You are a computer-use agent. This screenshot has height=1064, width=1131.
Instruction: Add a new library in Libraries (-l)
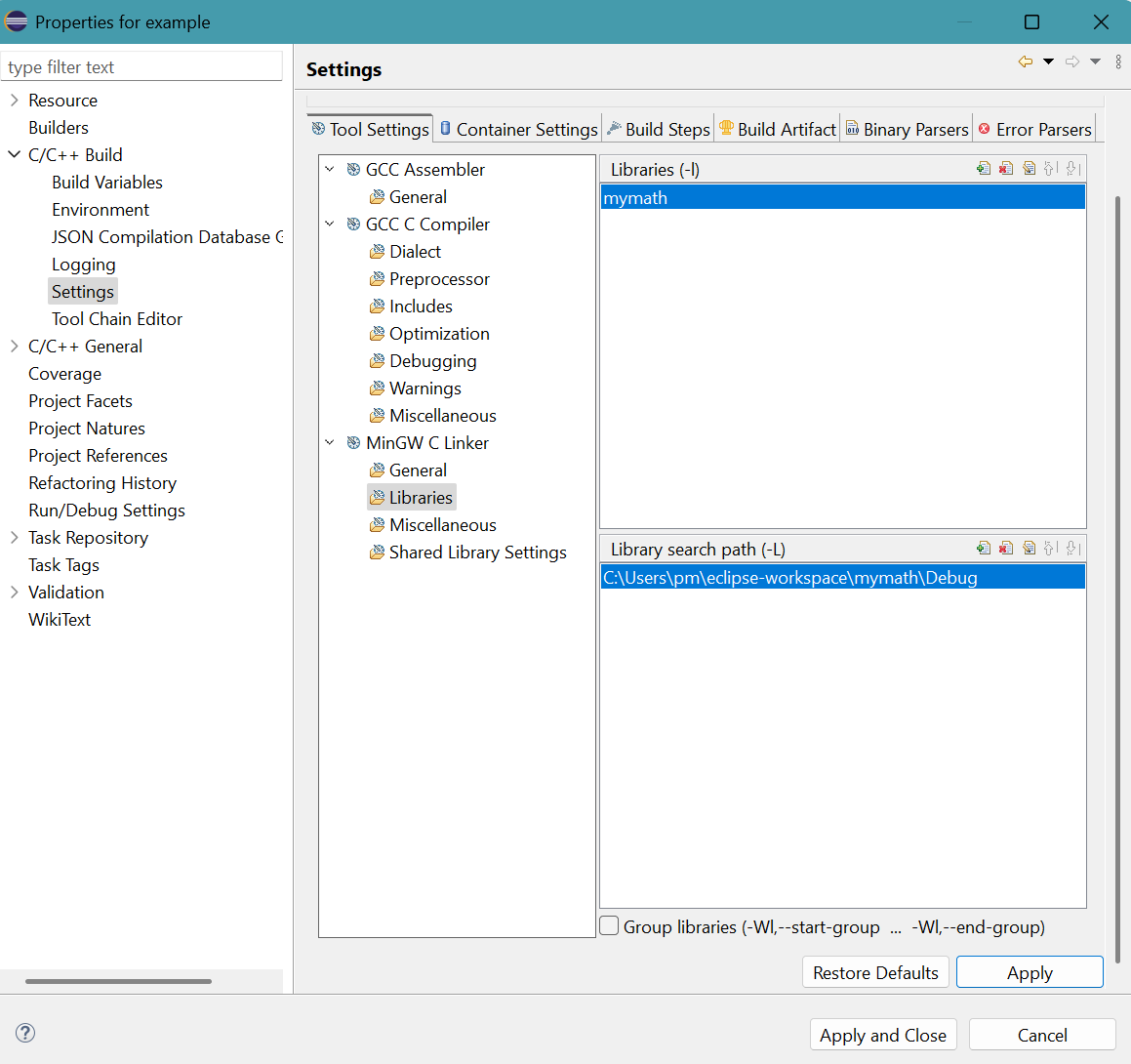pos(984,169)
